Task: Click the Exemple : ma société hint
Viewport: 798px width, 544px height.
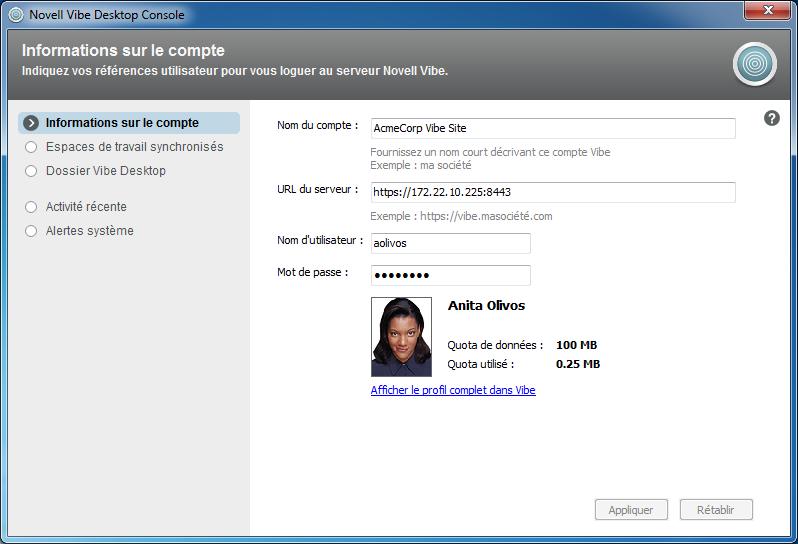Action: pyautogui.click(x=420, y=165)
